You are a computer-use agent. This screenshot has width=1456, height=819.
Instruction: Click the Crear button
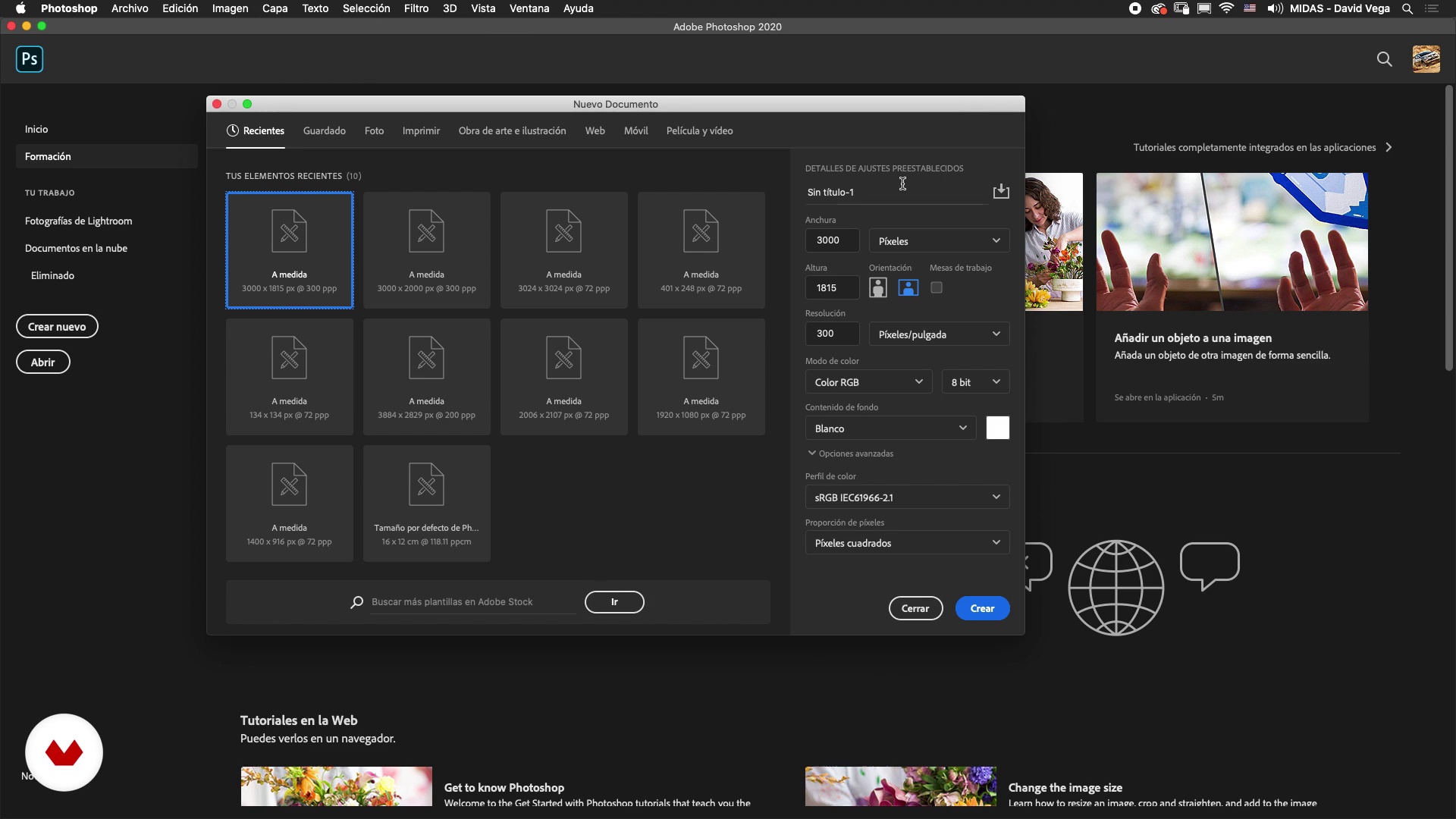tap(982, 608)
